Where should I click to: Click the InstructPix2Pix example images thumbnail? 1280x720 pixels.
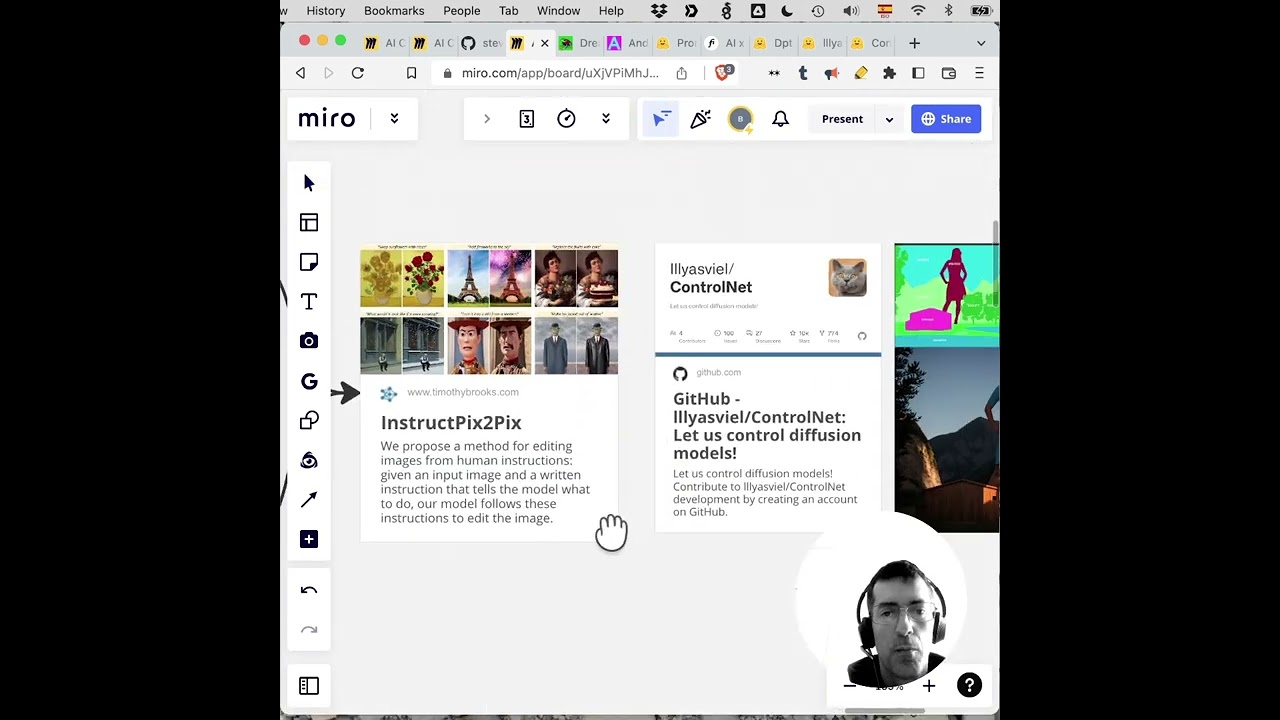[x=489, y=310]
